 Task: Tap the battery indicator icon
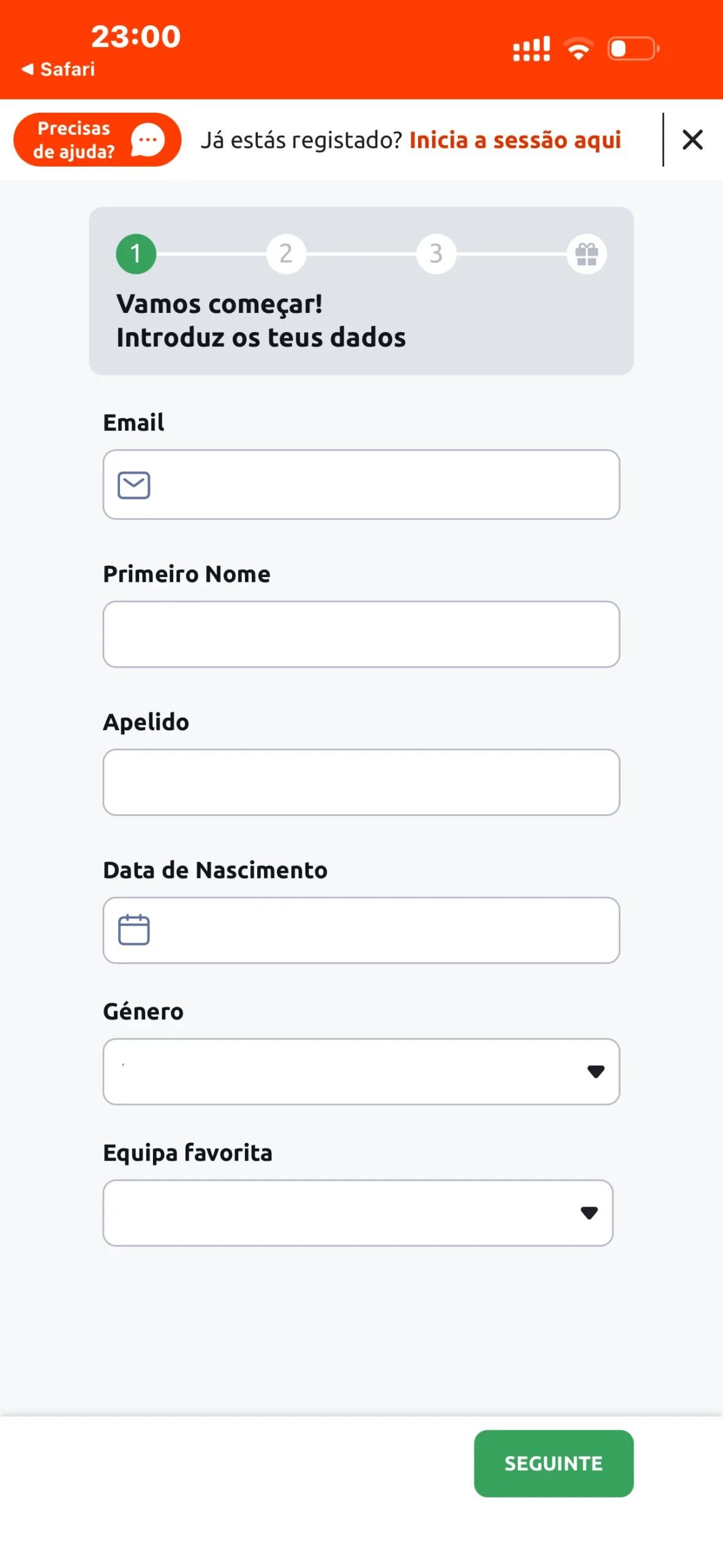(632, 48)
